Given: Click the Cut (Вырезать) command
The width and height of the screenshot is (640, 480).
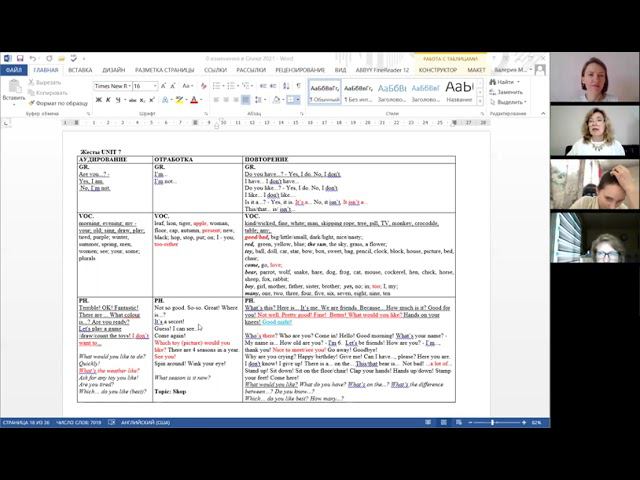Looking at the screenshot, I should pyautogui.click(x=45, y=82).
